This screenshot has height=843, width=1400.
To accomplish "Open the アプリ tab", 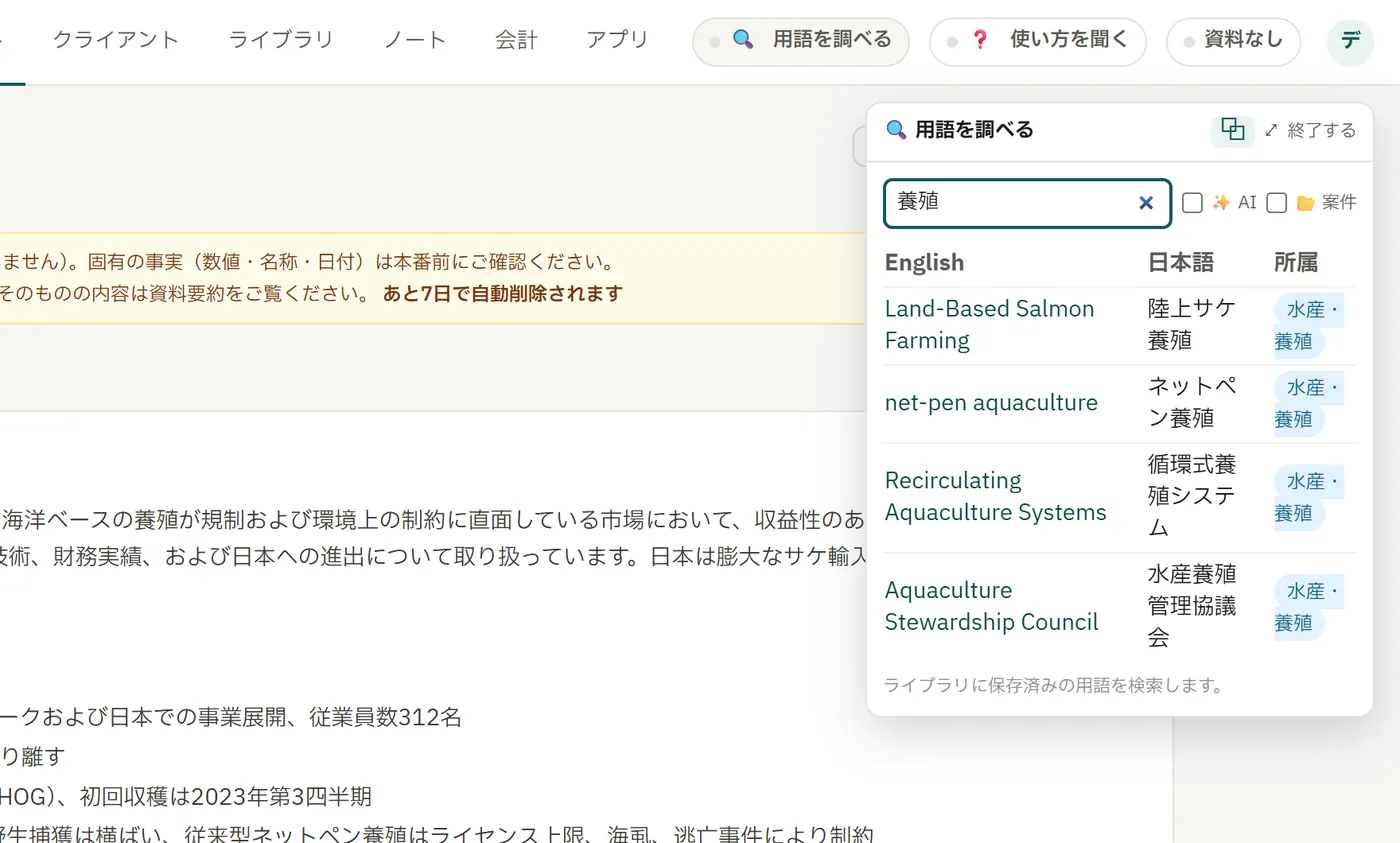I will pyautogui.click(x=617, y=40).
